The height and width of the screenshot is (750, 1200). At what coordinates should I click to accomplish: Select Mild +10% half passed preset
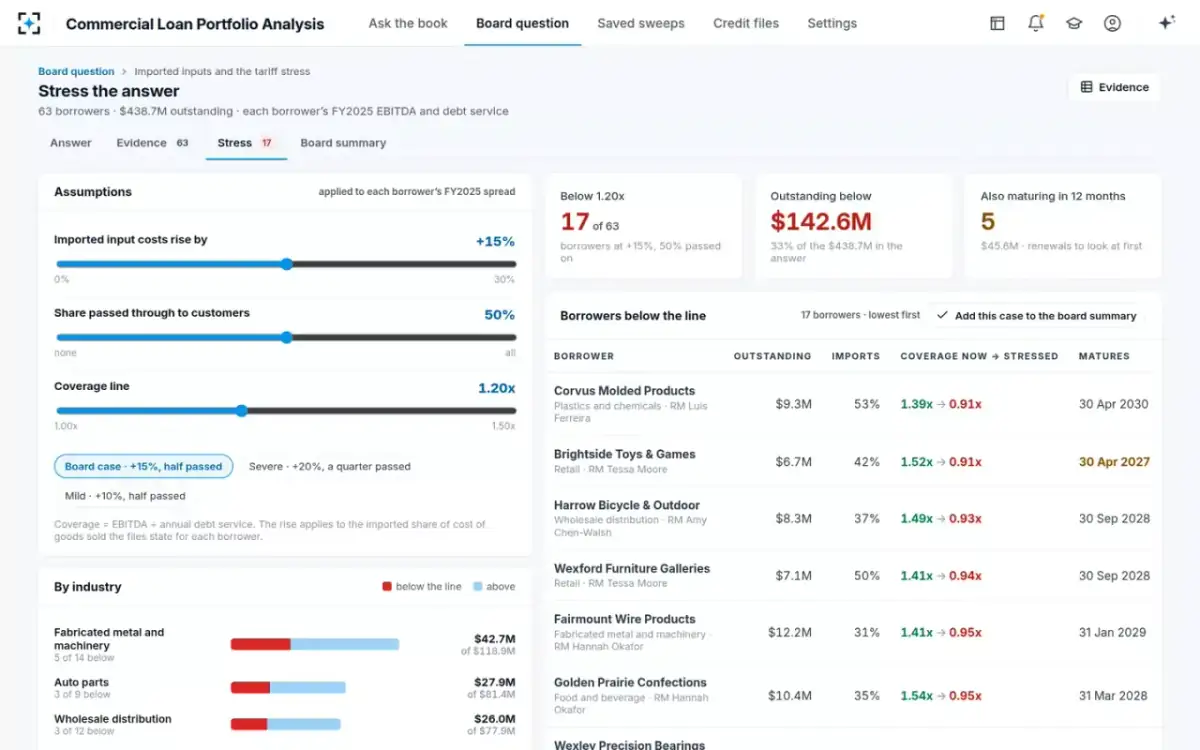pos(125,495)
